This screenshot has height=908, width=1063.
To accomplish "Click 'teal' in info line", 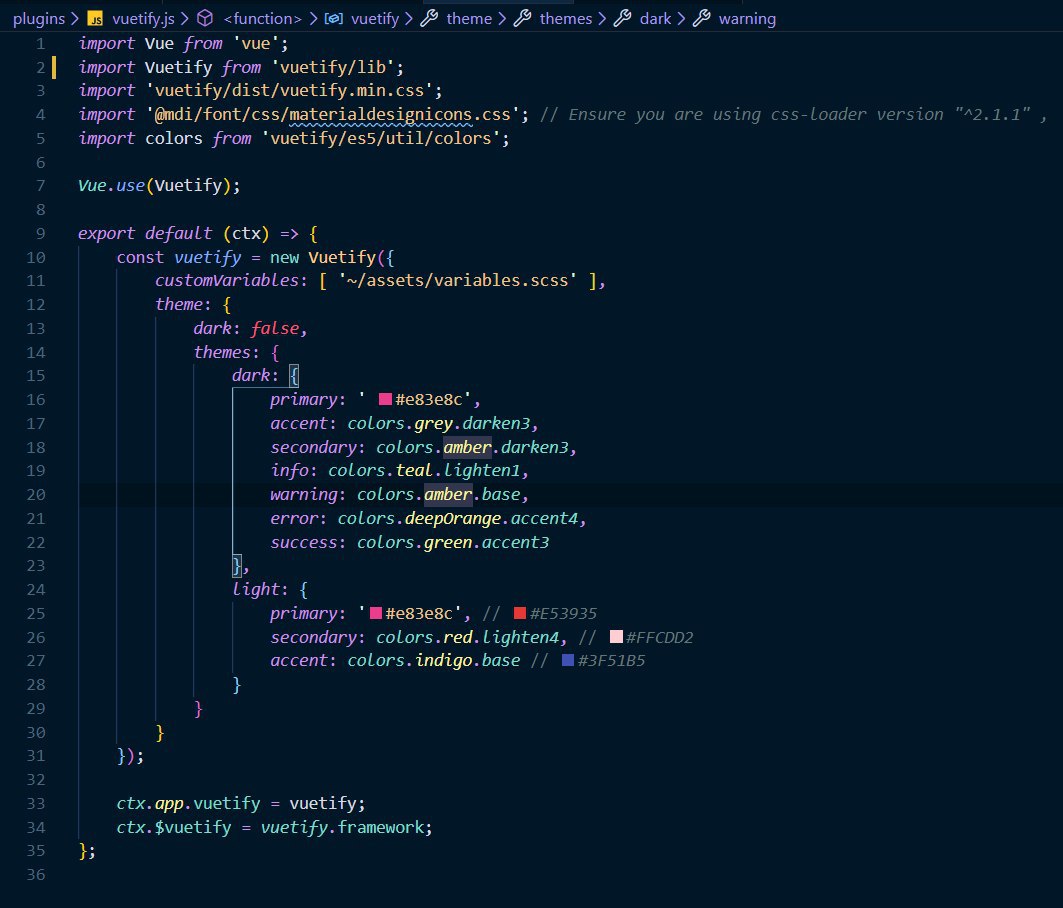I will point(414,471).
